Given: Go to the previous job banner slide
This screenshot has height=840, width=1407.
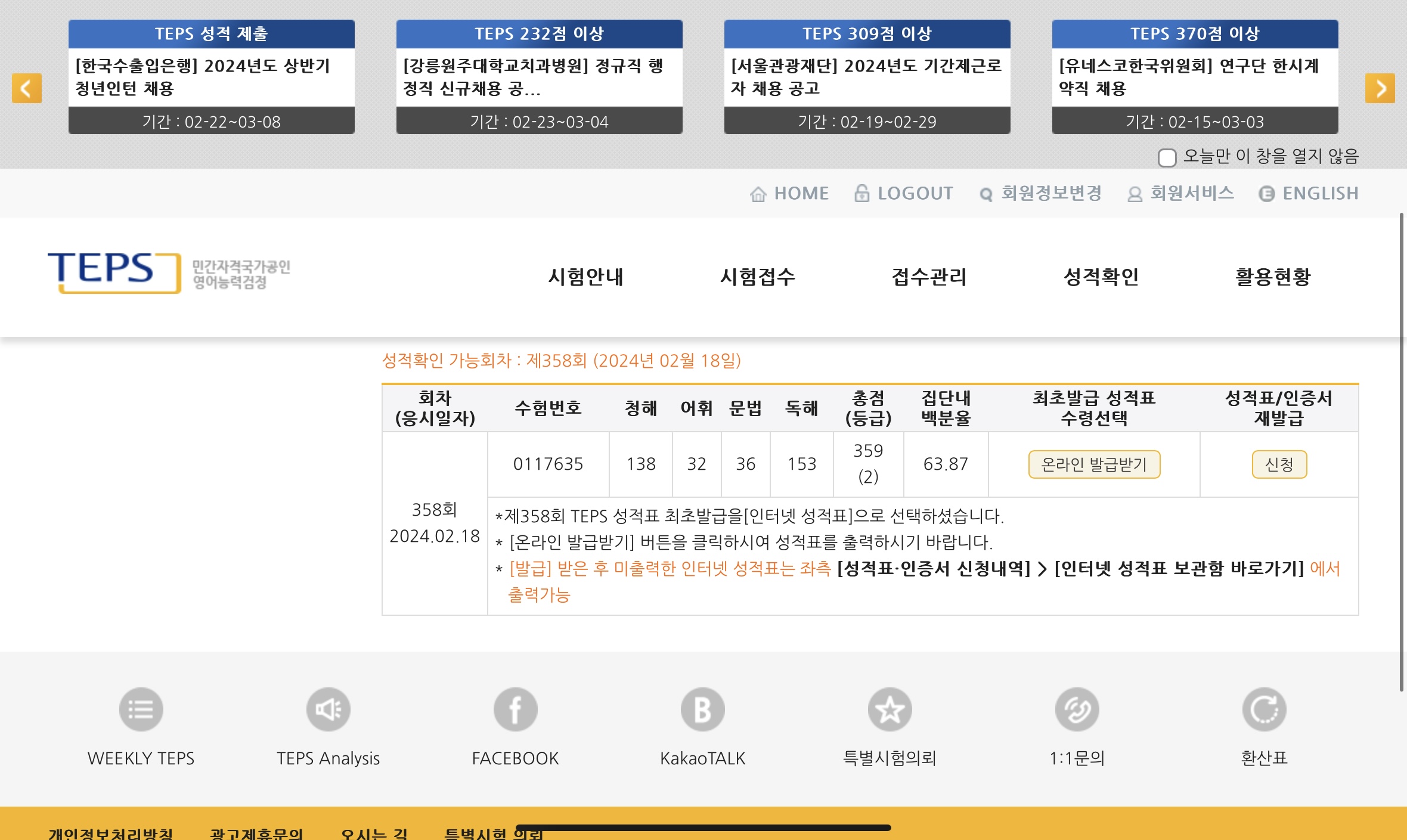Looking at the screenshot, I should click(27, 88).
